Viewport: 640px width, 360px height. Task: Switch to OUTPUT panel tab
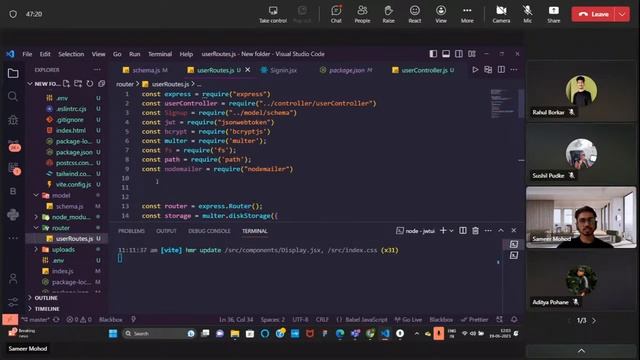[x=166, y=231]
